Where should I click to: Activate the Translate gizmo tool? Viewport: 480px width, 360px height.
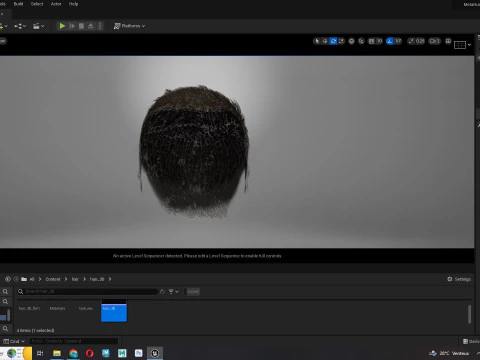point(325,41)
